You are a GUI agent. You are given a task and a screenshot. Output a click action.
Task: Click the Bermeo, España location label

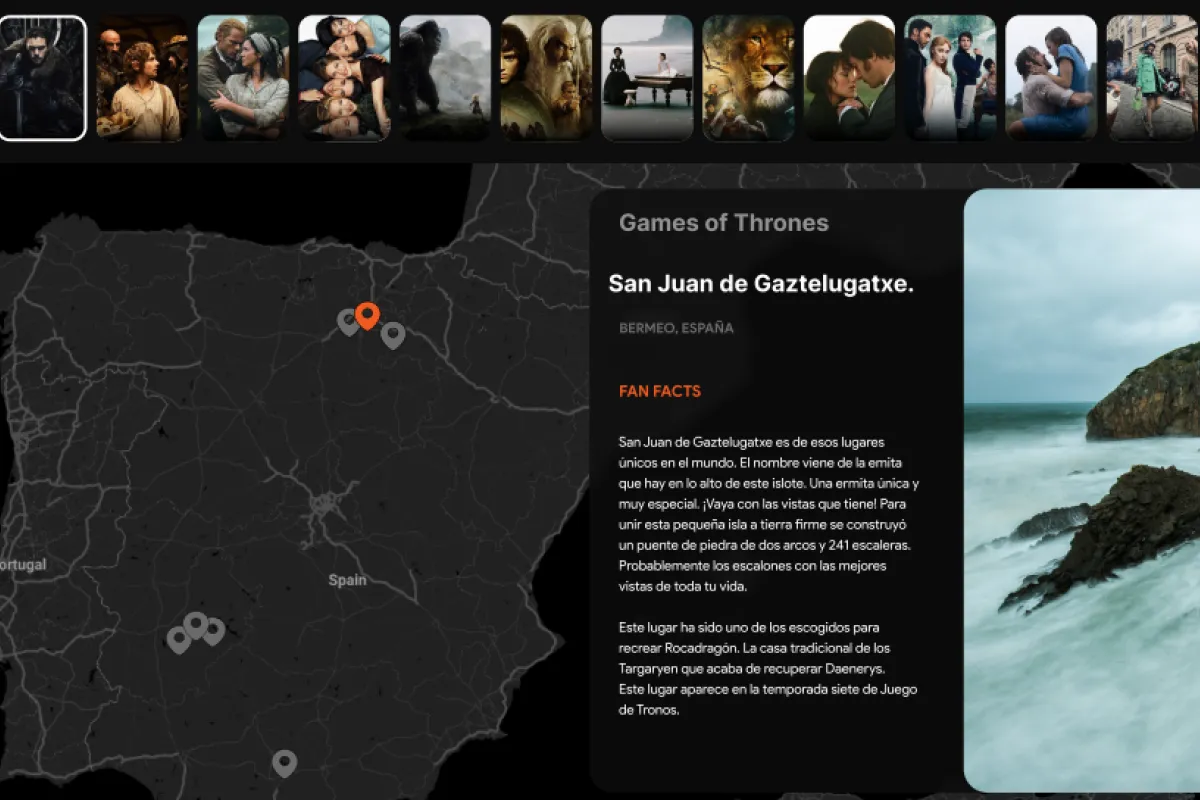tap(676, 328)
